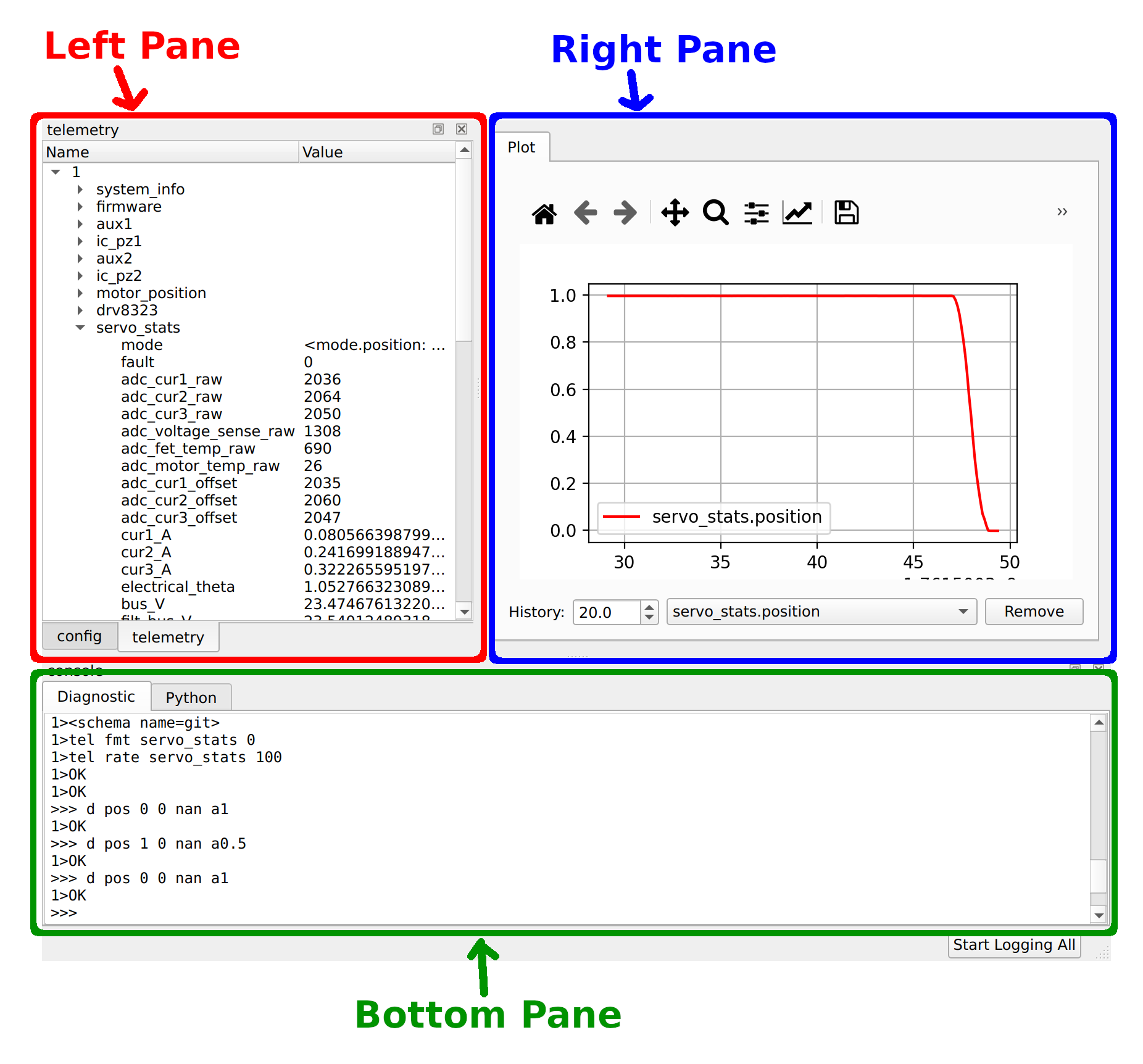Screen dimensions: 1143x1064
Task: Click telemetry list scroll down arrow
Action: pos(465,612)
